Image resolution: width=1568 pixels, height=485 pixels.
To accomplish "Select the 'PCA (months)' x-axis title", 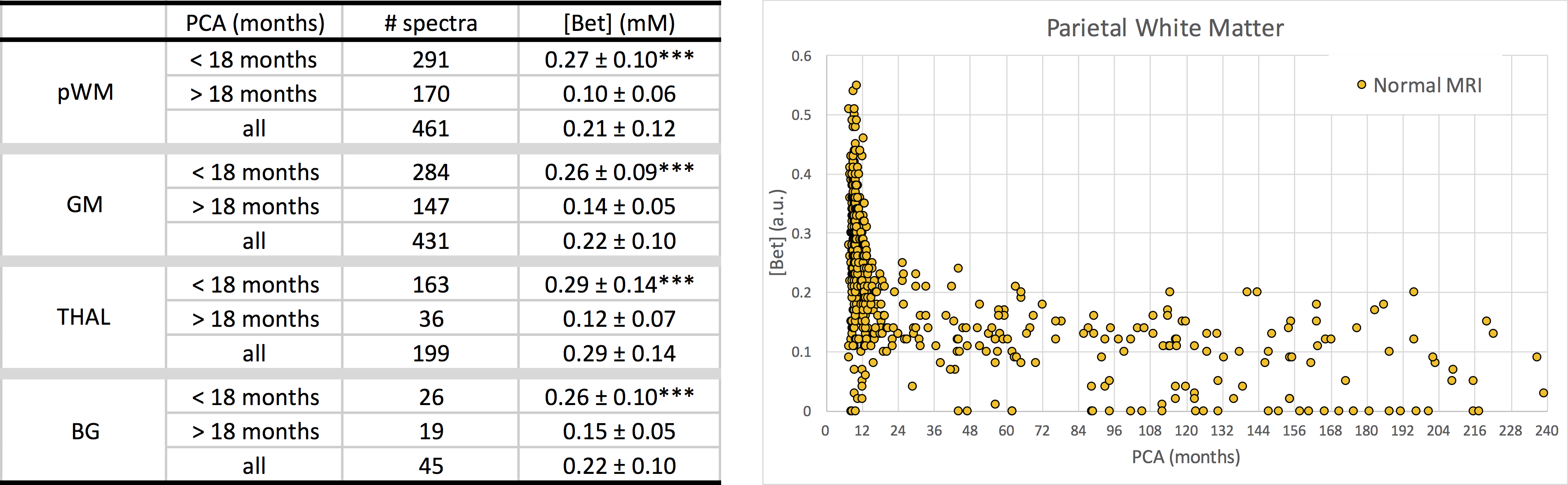I will click(1185, 457).
